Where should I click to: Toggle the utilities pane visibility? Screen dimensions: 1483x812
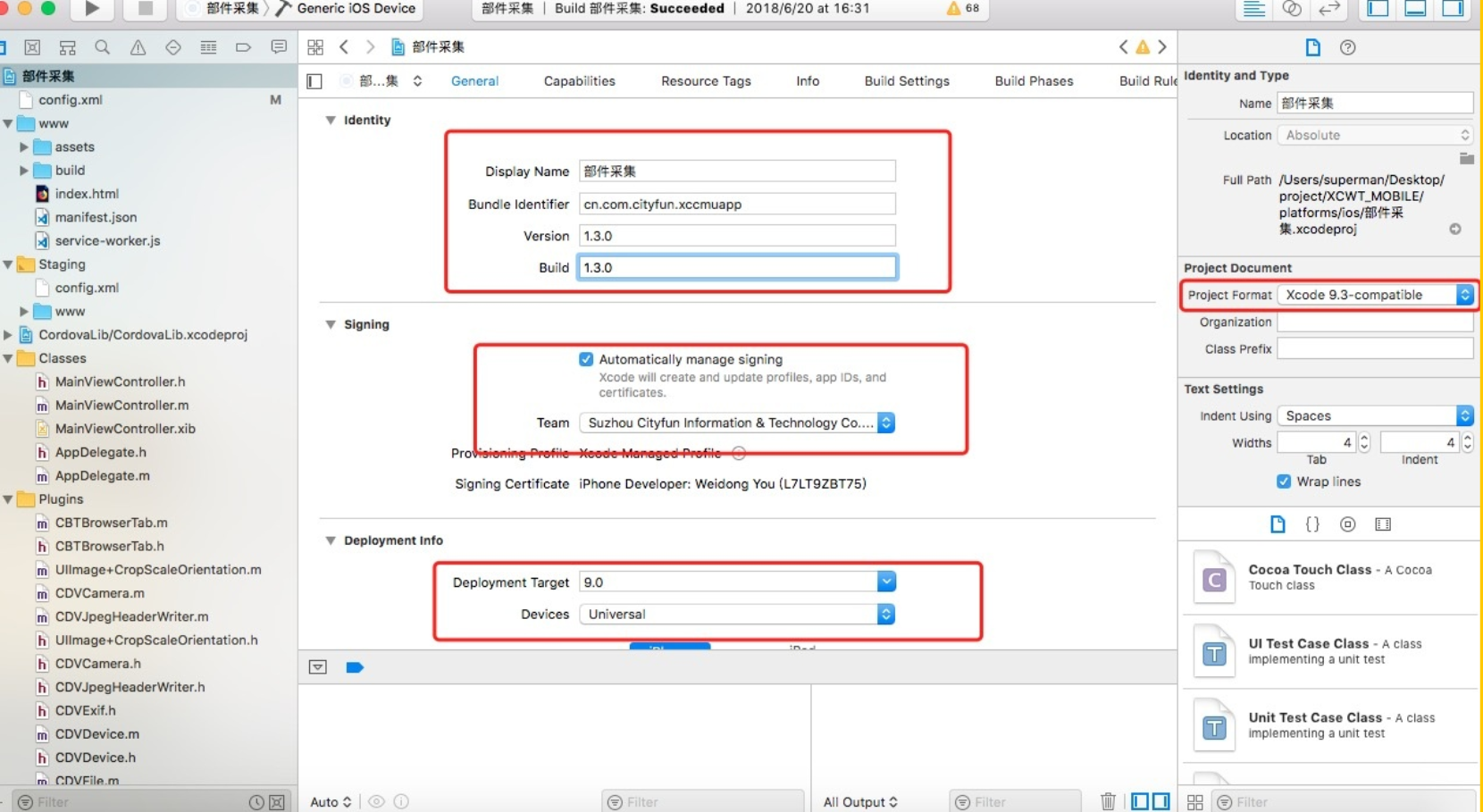pos(1453,9)
